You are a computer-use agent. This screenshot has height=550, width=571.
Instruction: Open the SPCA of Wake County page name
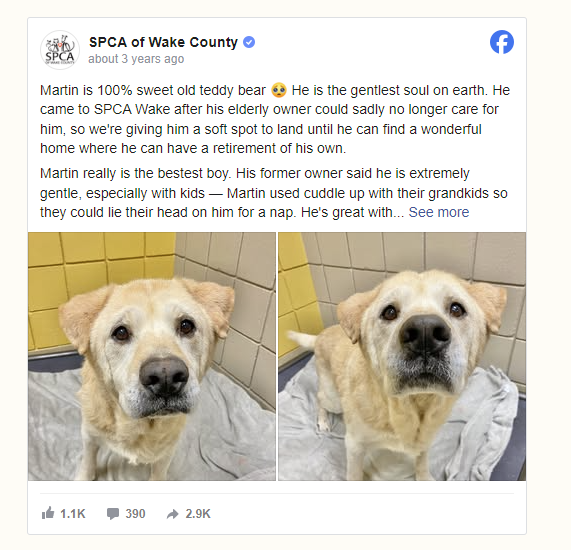tap(163, 42)
